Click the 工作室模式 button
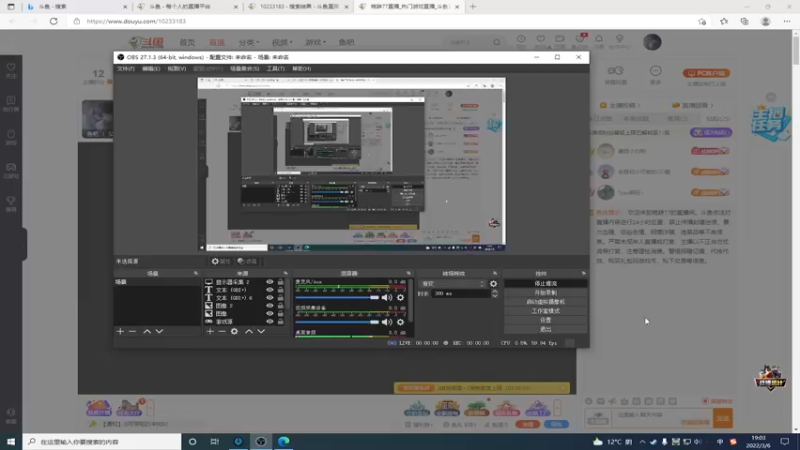Image resolution: width=800 pixels, height=450 pixels. pyautogui.click(x=545, y=311)
